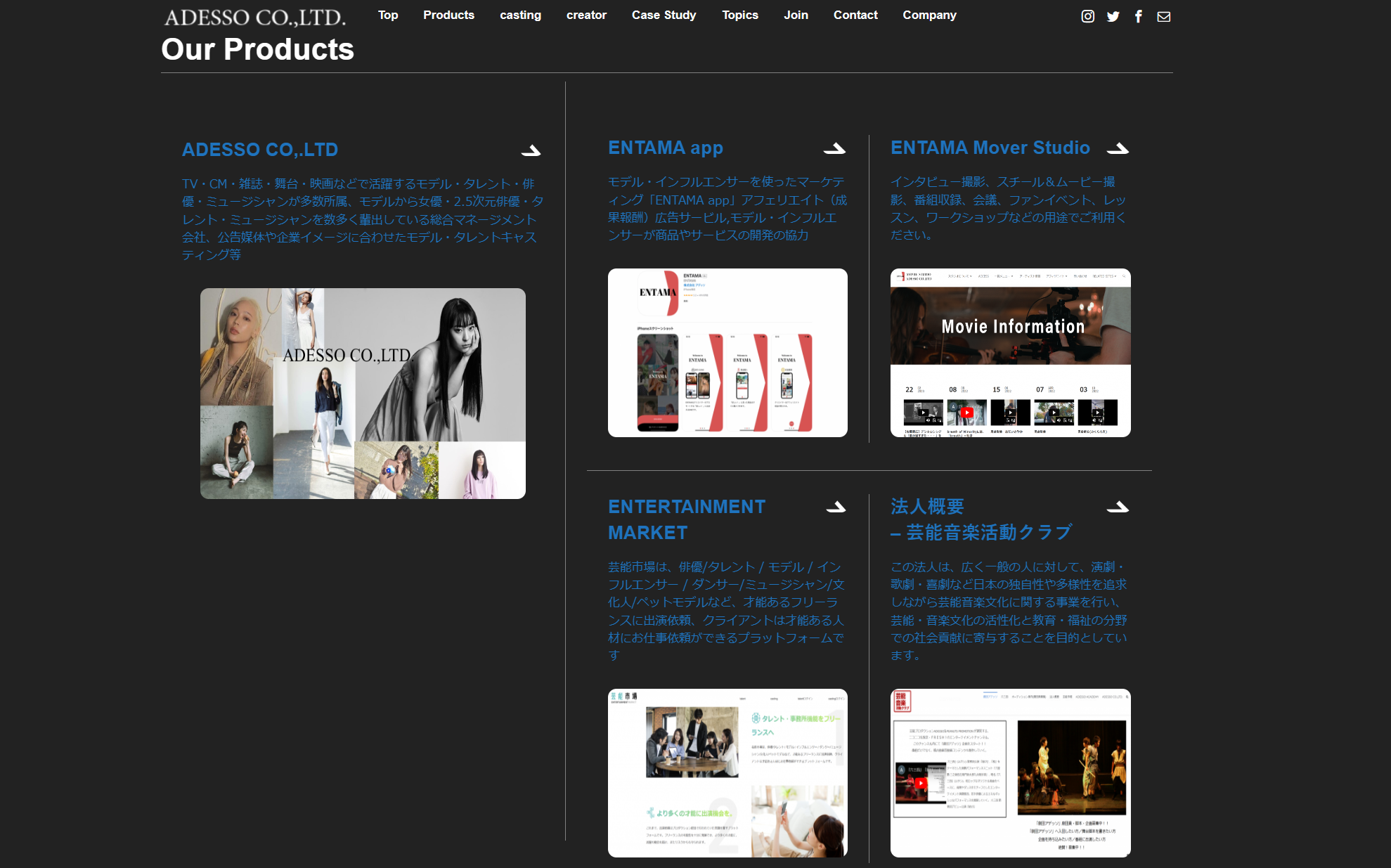This screenshot has width=1391, height=868.
Task: Click arrow icon beside ENTAMA Mover Studio
Action: [x=1117, y=148]
